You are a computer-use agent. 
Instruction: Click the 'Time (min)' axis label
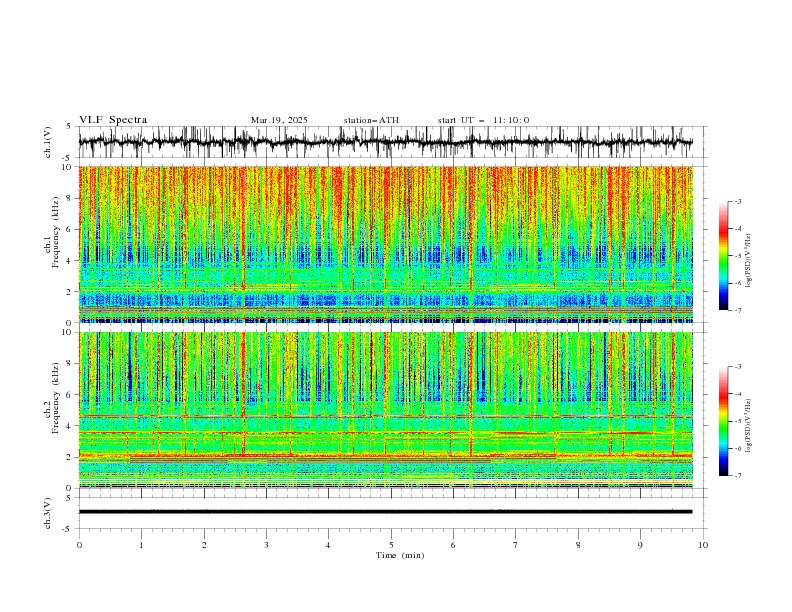400,555
